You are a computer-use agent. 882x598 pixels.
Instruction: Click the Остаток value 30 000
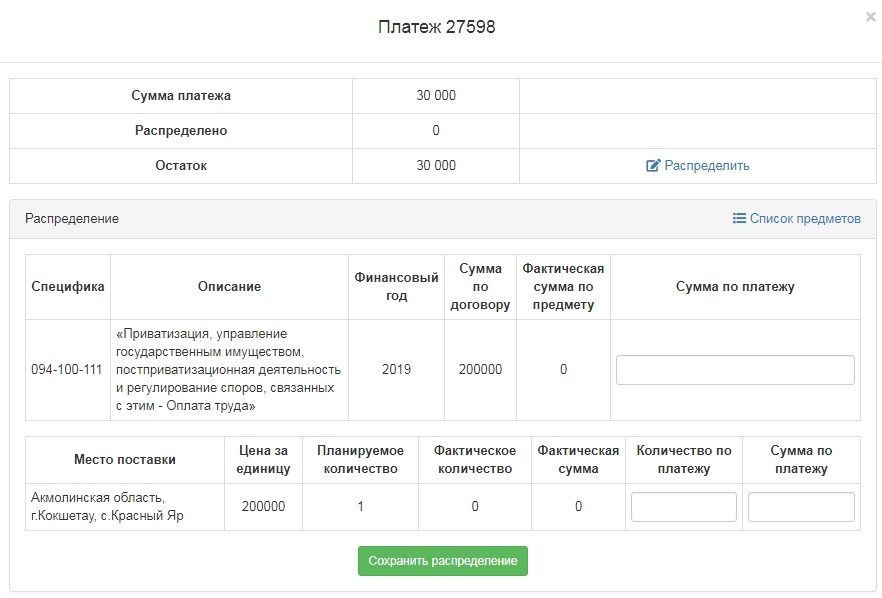tap(436, 166)
